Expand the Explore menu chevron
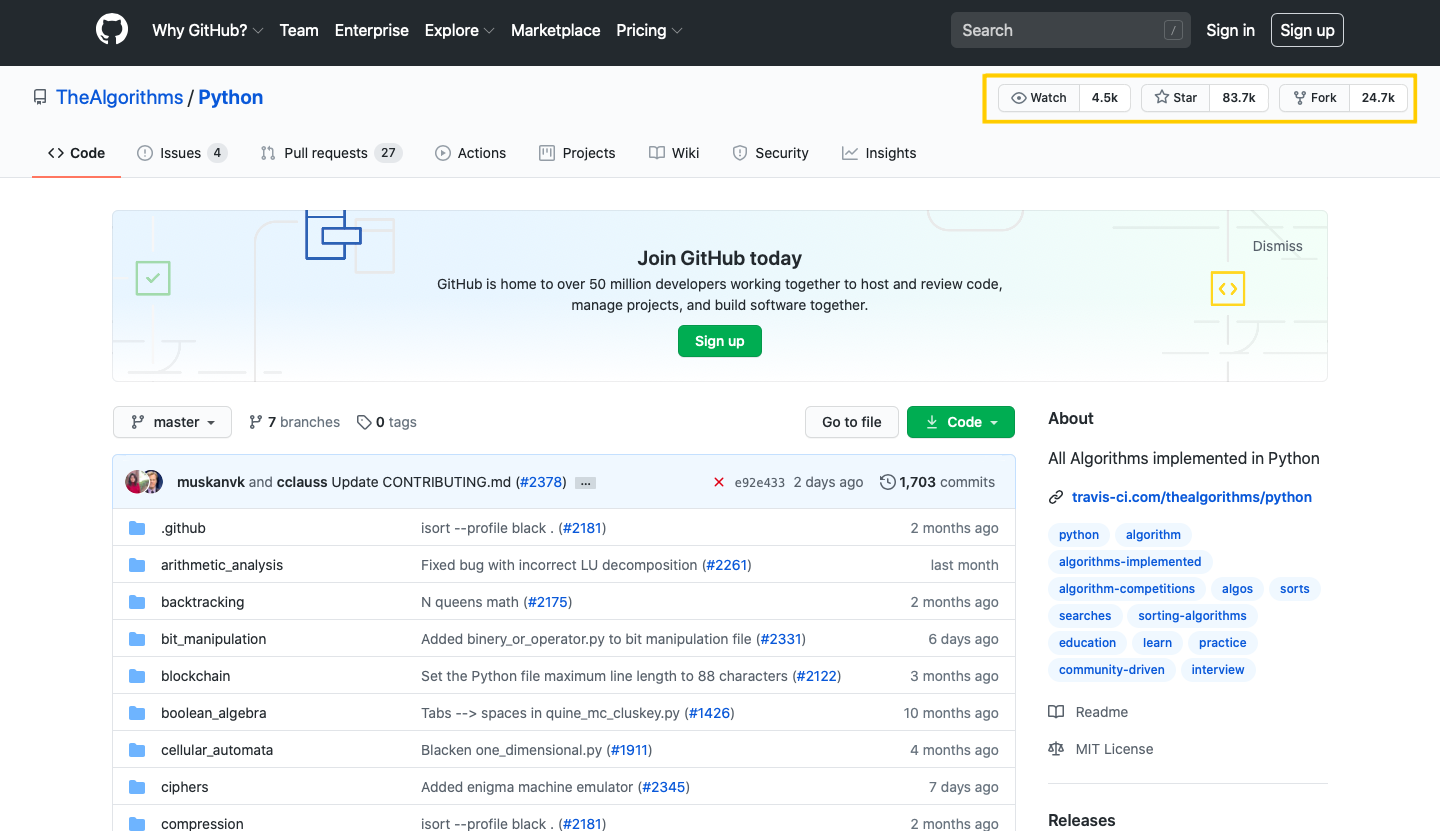Screen dimensions: 1440x831 pos(488,30)
